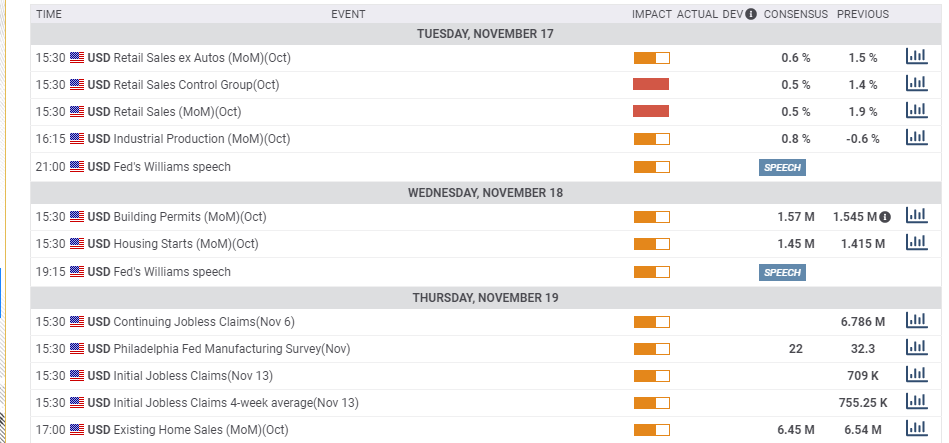949x443 pixels.
Task: Open chart icon for Housing Starts row
Action: pos(916,242)
